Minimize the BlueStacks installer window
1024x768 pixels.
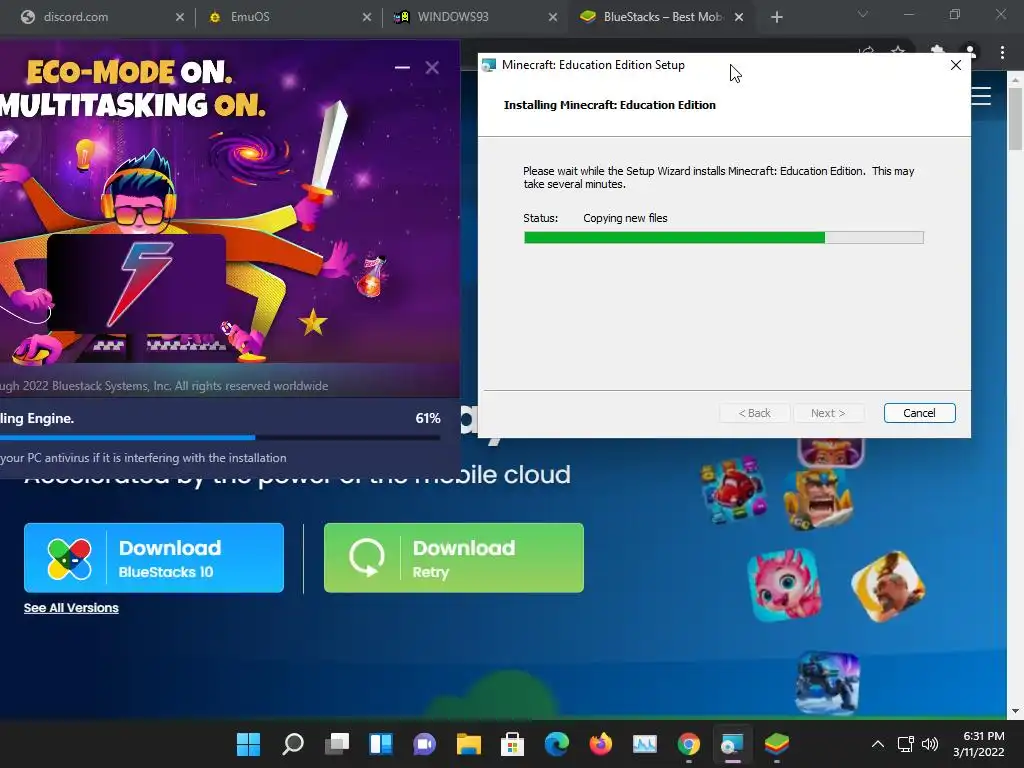click(x=402, y=67)
